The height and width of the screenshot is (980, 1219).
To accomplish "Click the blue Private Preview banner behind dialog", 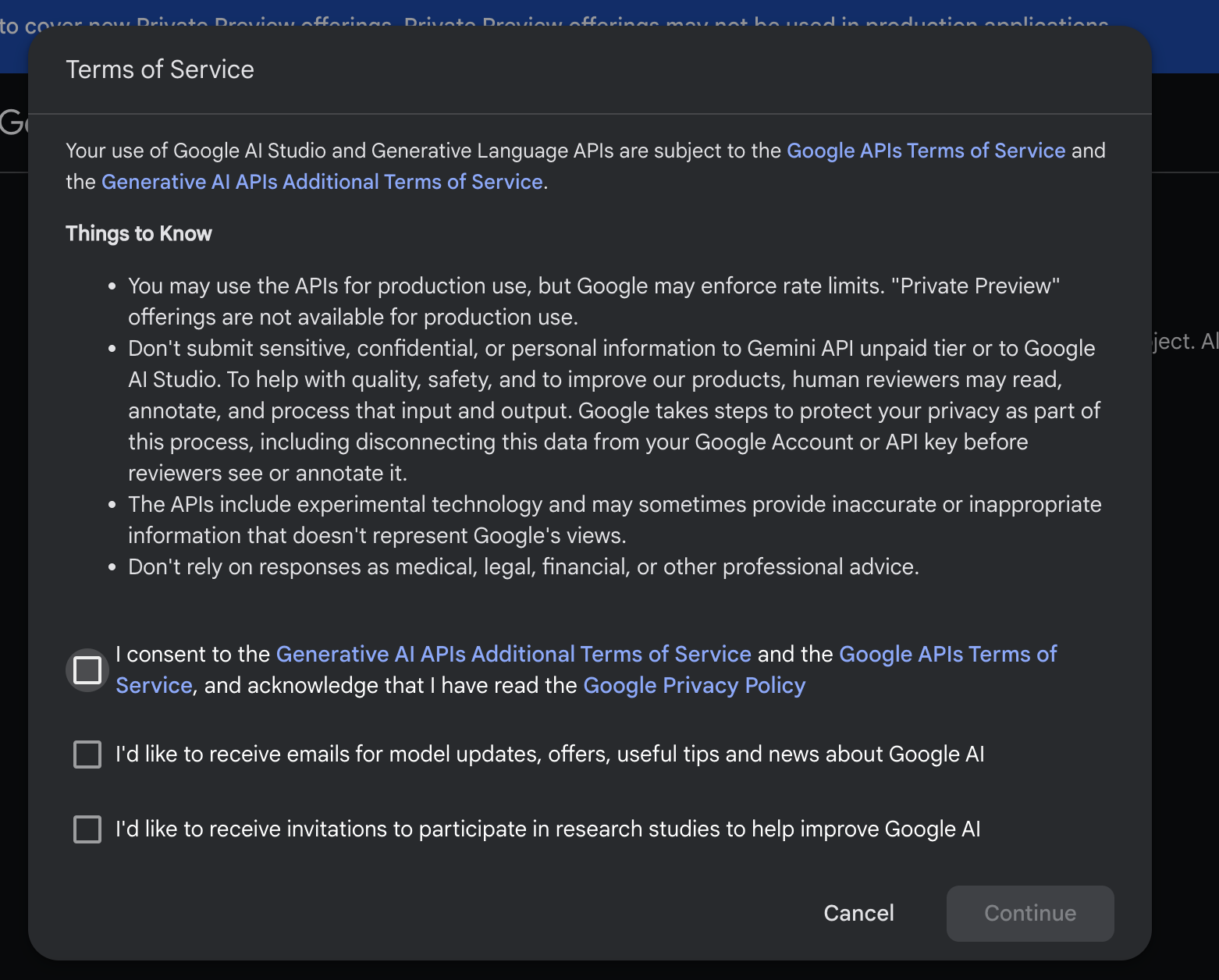I will (609, 16).
